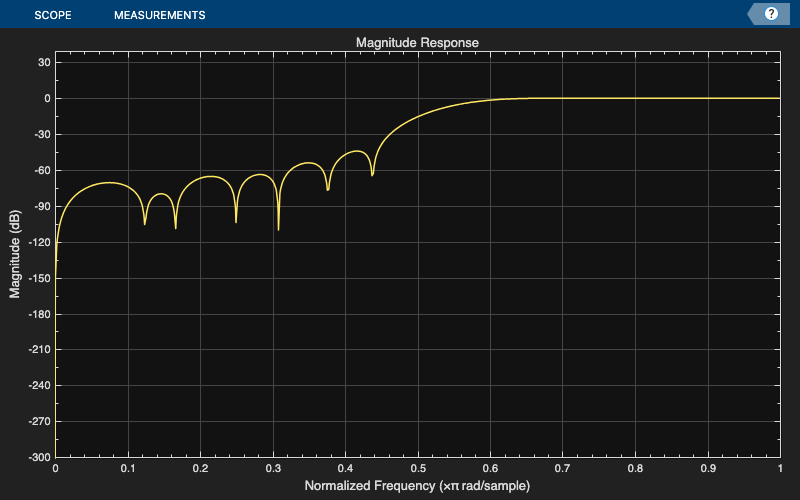Click the 30 tick label on y-axis
Image resolution: width=800 pixels, height=500 pixels.
click(x=44, y=63)
